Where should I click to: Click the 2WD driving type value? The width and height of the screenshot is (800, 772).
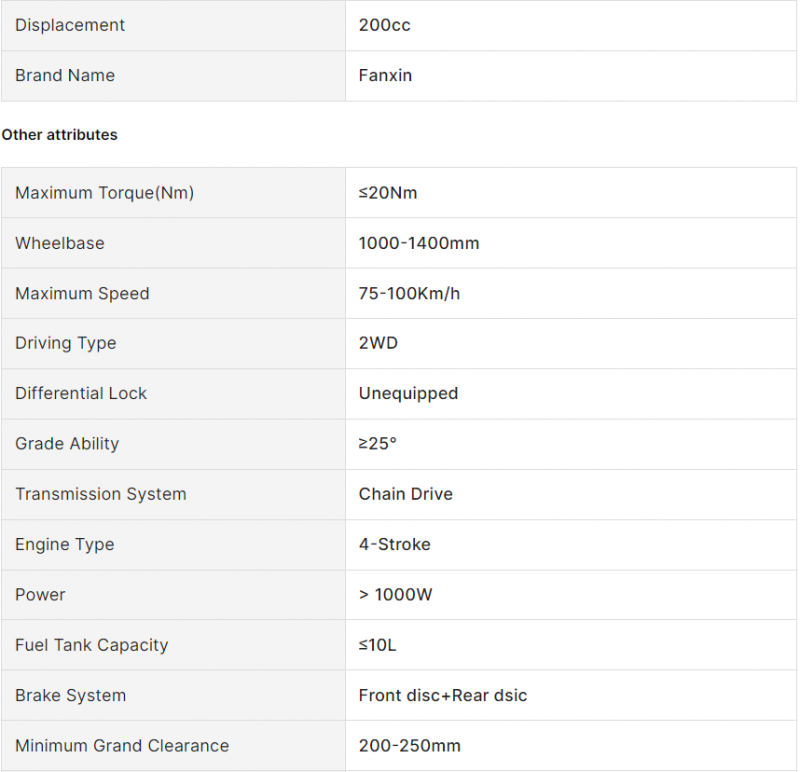pyautogui.click(x=378, y=343)
